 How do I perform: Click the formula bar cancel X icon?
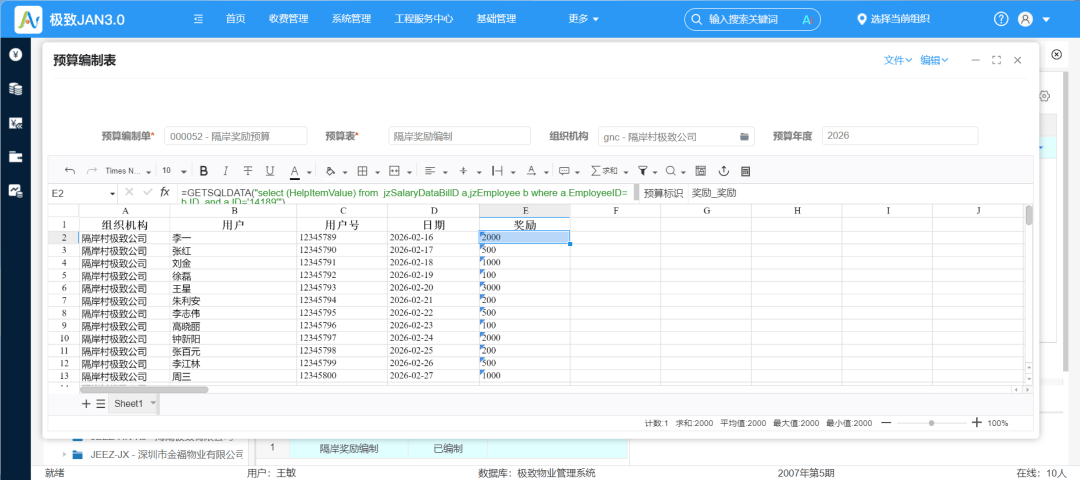(129, 193)
